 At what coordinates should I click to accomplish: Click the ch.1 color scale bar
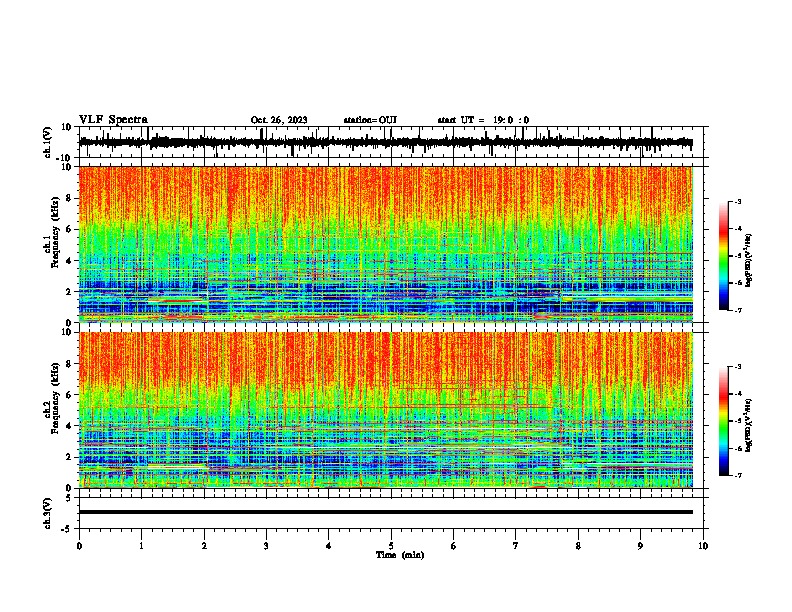(724, 256)
